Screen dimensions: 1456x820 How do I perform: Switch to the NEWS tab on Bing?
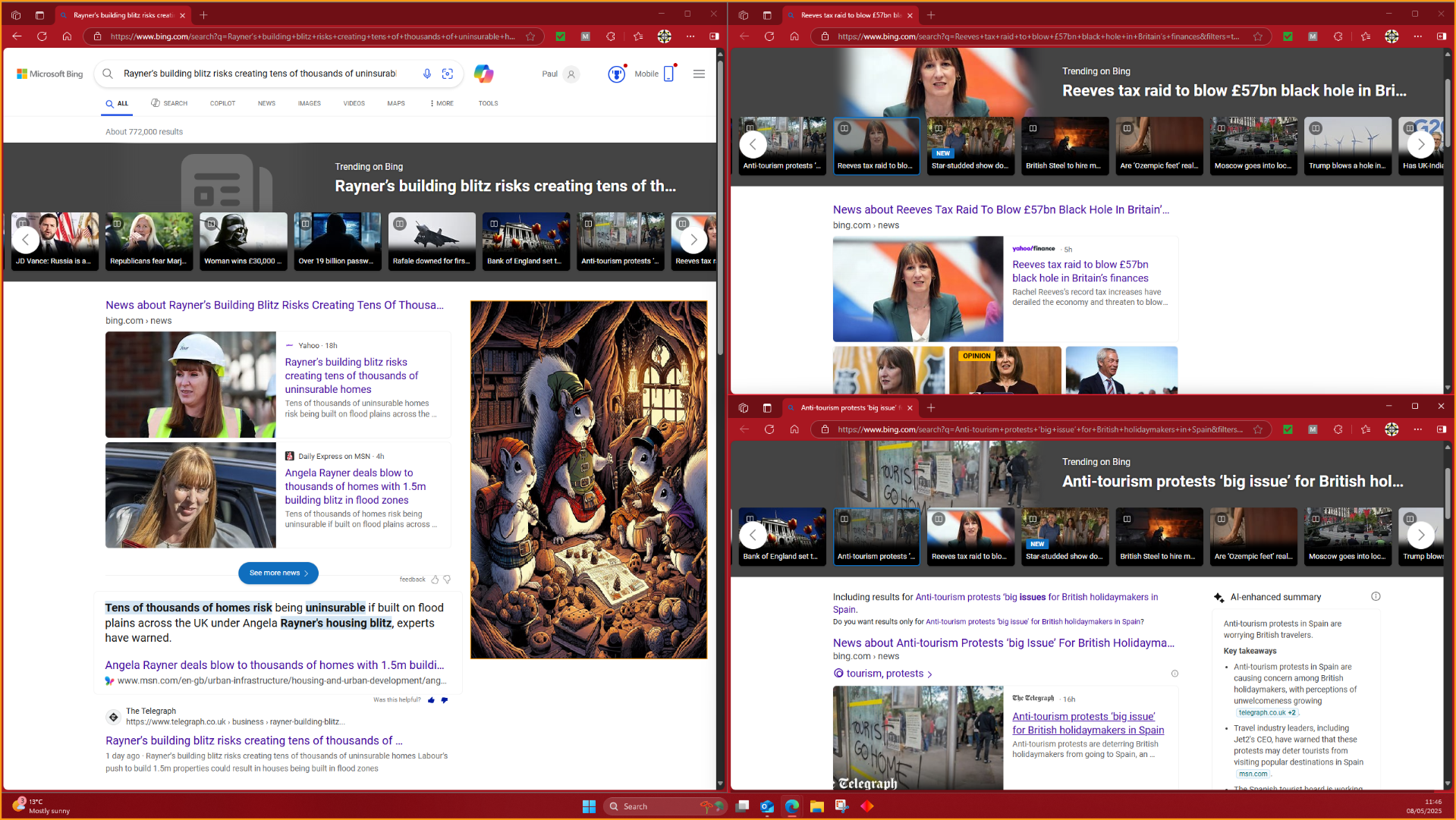click(x=266, y=103)
